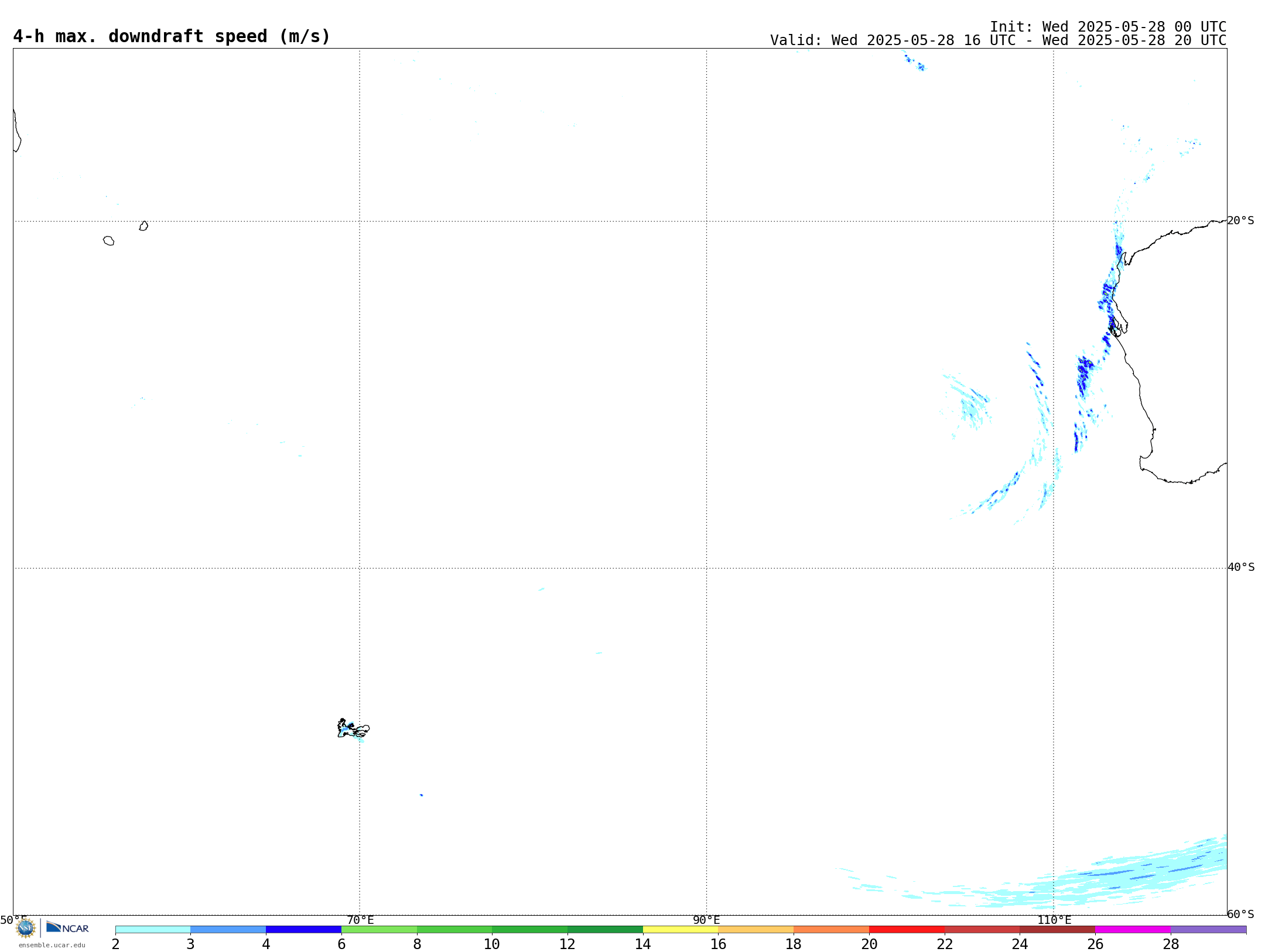Click colorbar tick label 2
This screenshot has width=1265, height=952.
pyautogui.click(x=115, y=944)
